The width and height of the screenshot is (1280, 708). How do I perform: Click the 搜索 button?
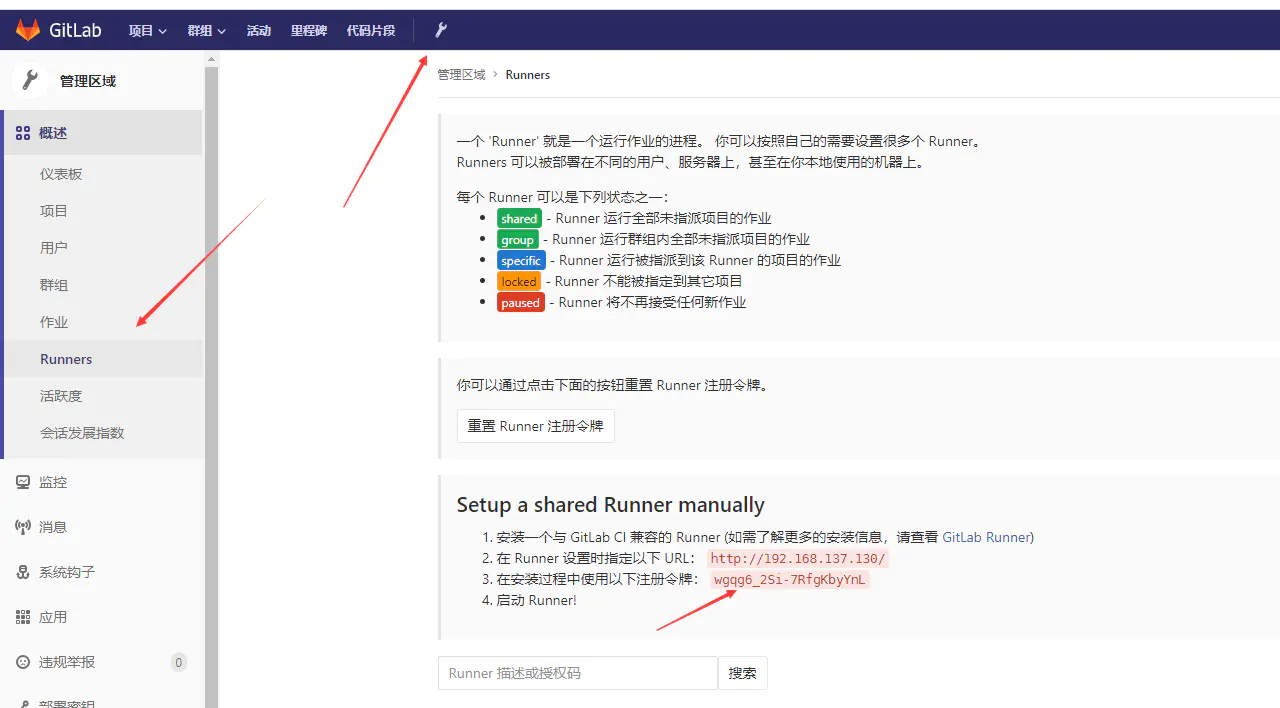(x=743, y=673)
